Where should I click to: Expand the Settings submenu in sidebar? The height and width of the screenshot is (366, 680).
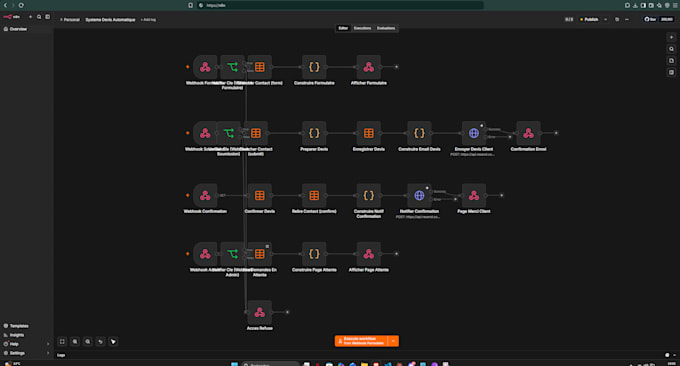pyautogui.click(x=48, y=353)
